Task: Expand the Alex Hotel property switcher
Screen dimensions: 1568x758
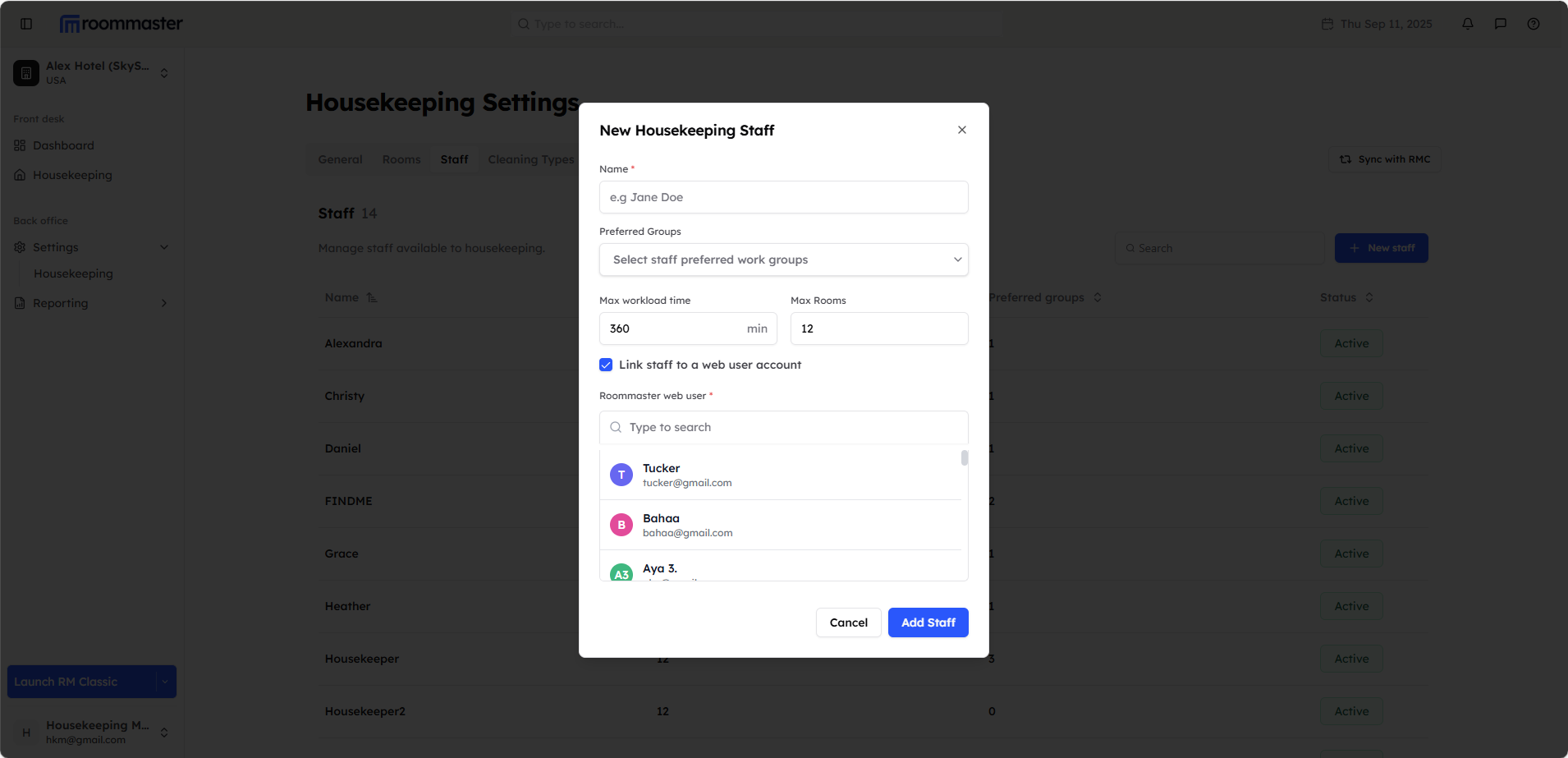Action: point(164,73)
